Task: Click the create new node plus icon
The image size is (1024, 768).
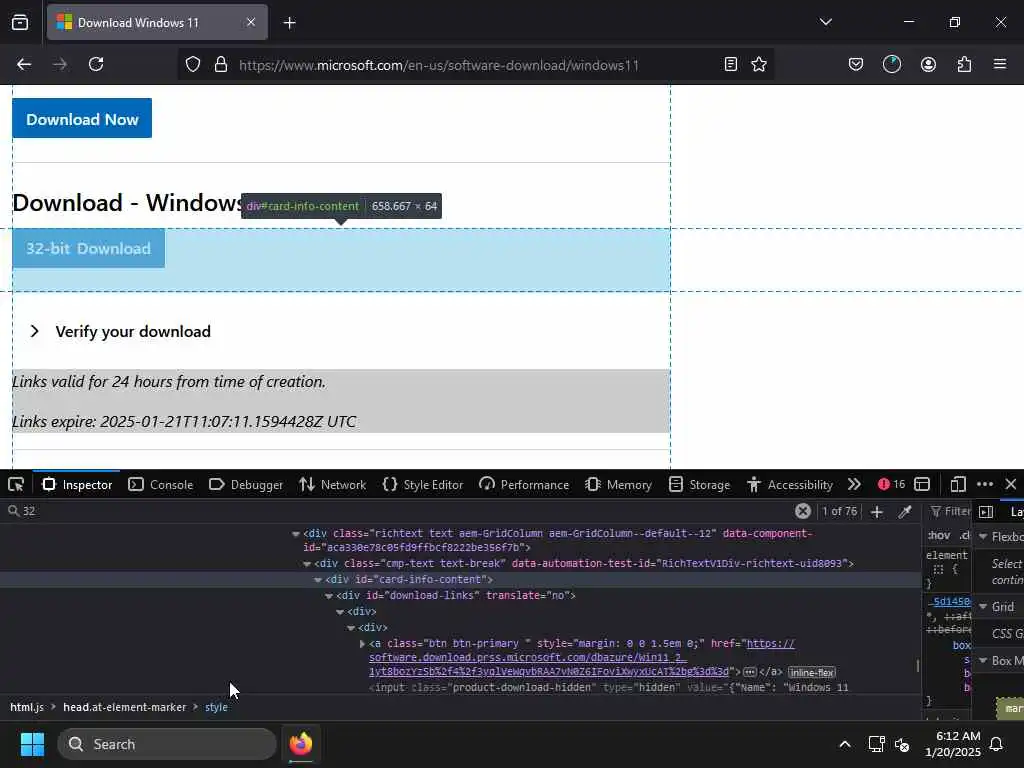Action: 877,512
